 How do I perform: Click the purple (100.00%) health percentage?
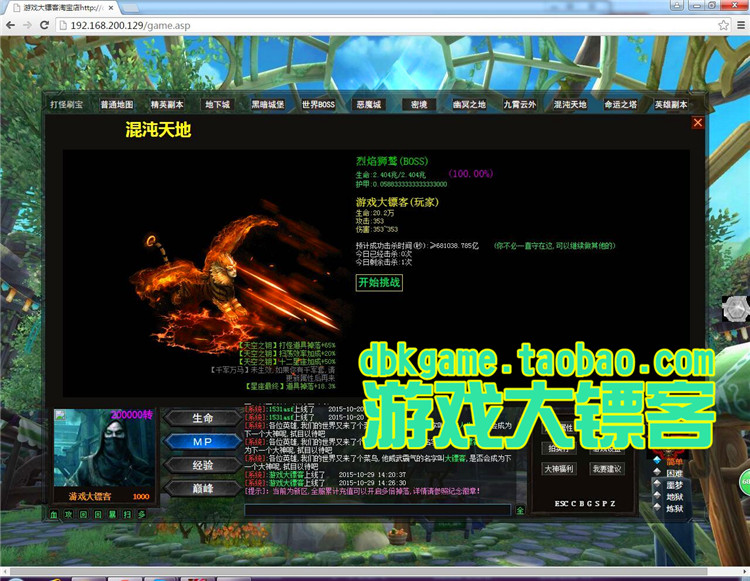[x=471, y=174]
